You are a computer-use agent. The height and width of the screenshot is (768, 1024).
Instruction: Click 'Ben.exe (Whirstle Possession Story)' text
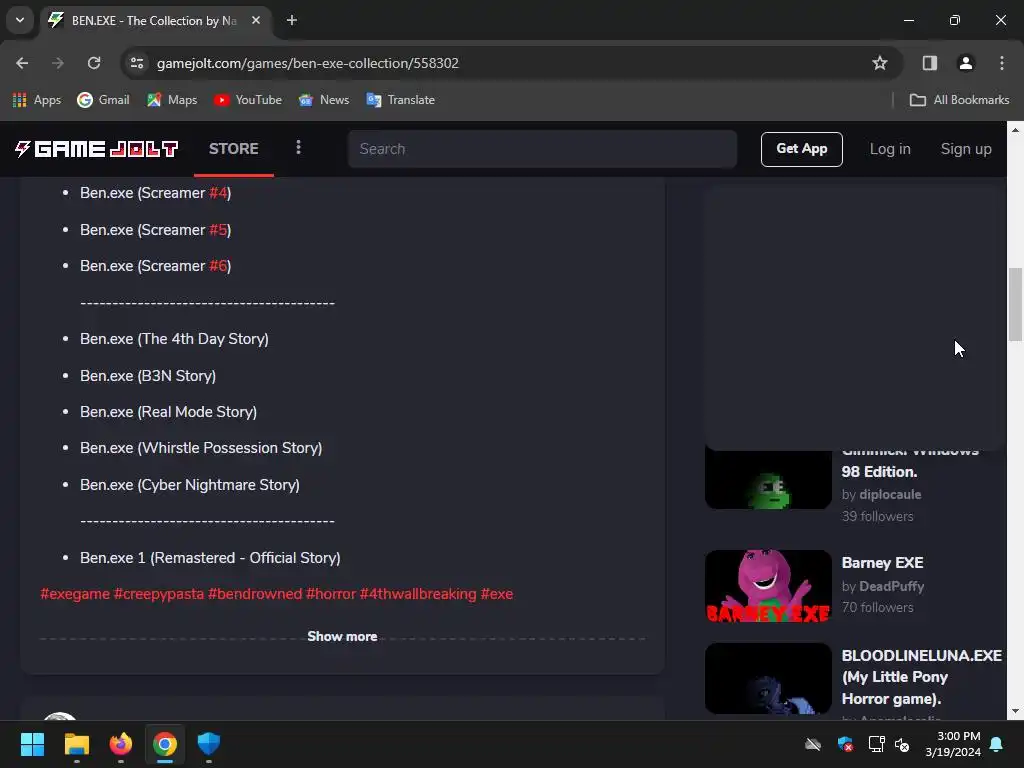(201, 448)
